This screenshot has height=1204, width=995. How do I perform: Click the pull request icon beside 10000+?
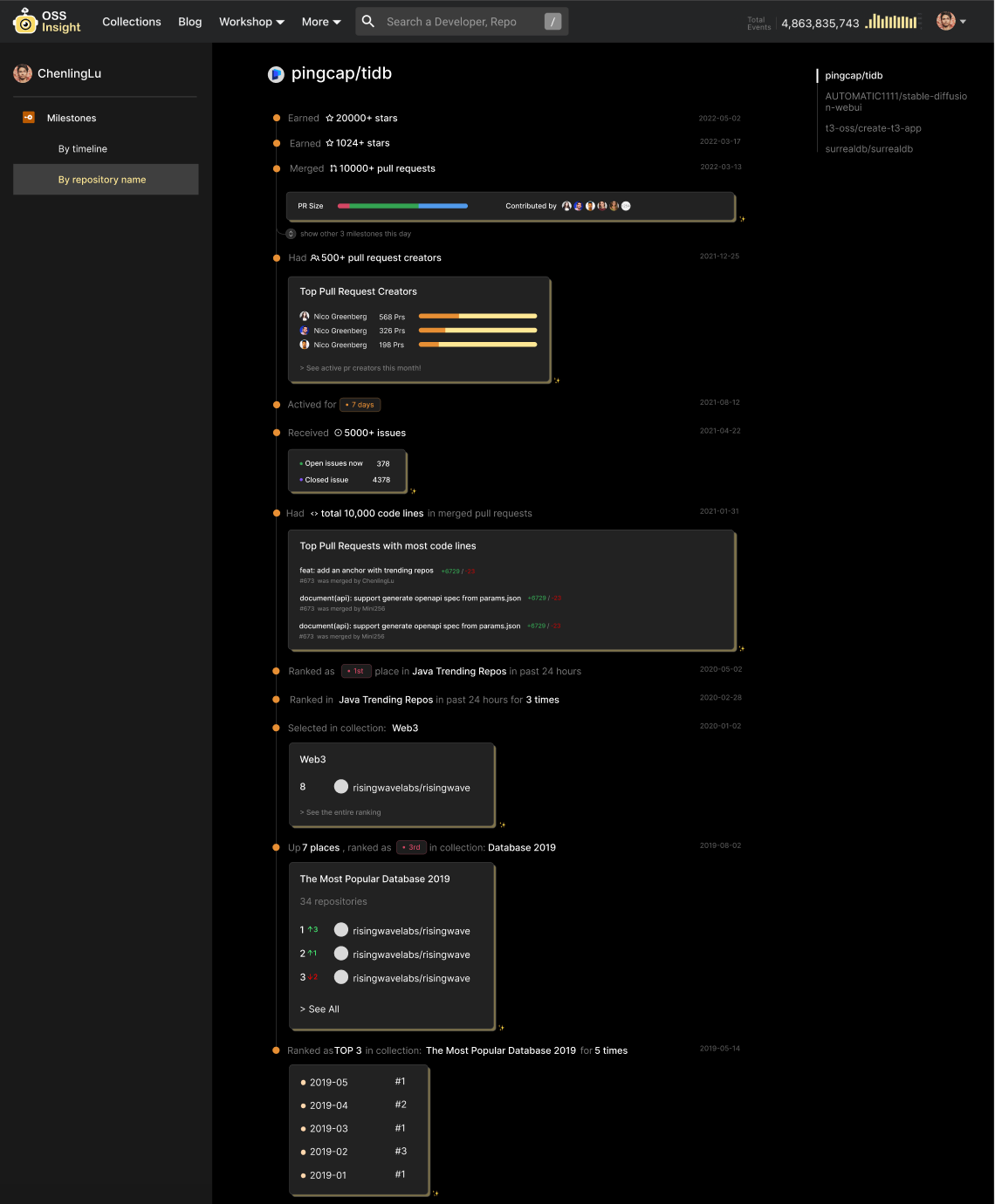pos(333,168)
